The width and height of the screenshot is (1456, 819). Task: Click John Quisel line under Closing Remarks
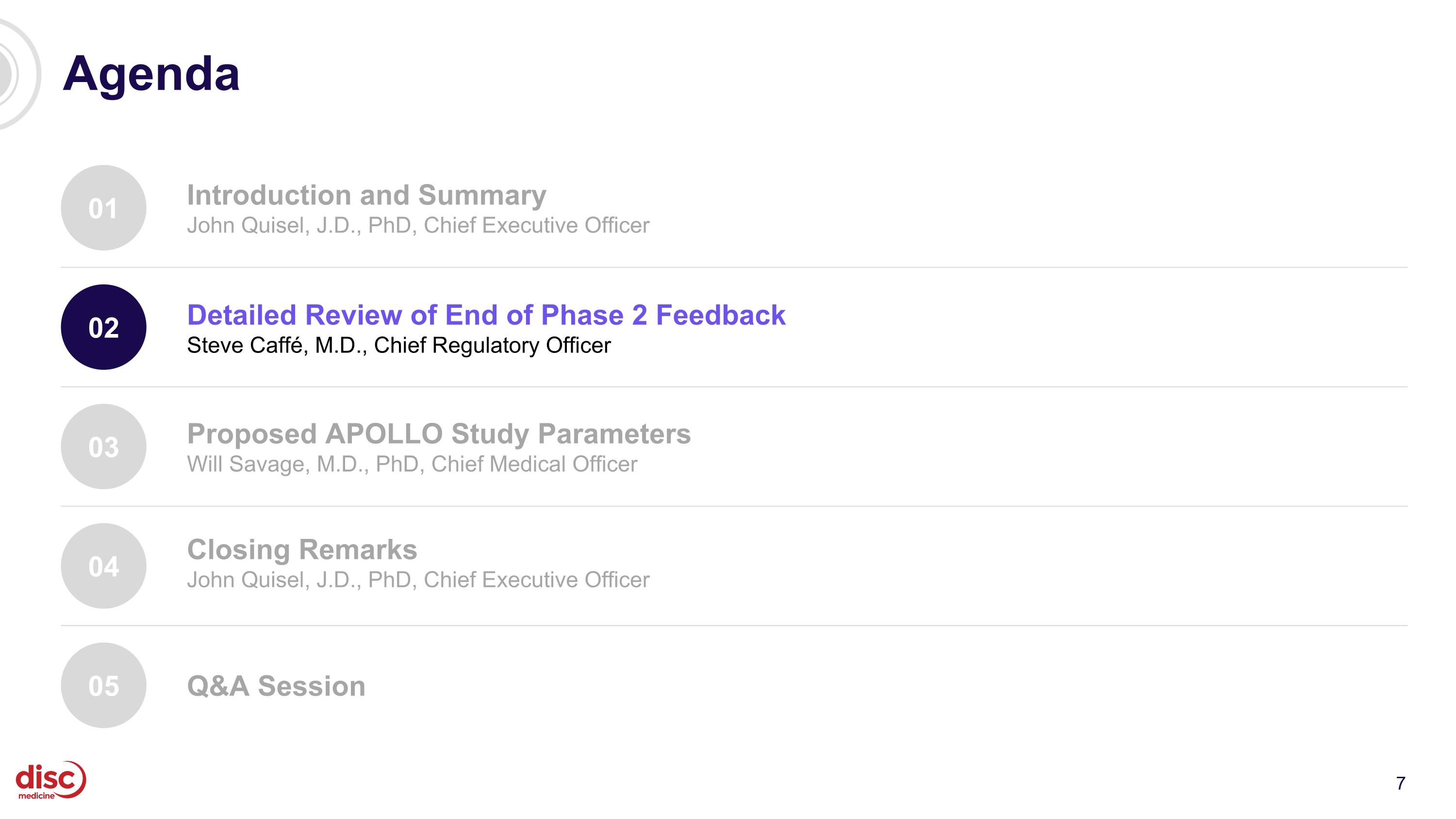coord(418,580)
